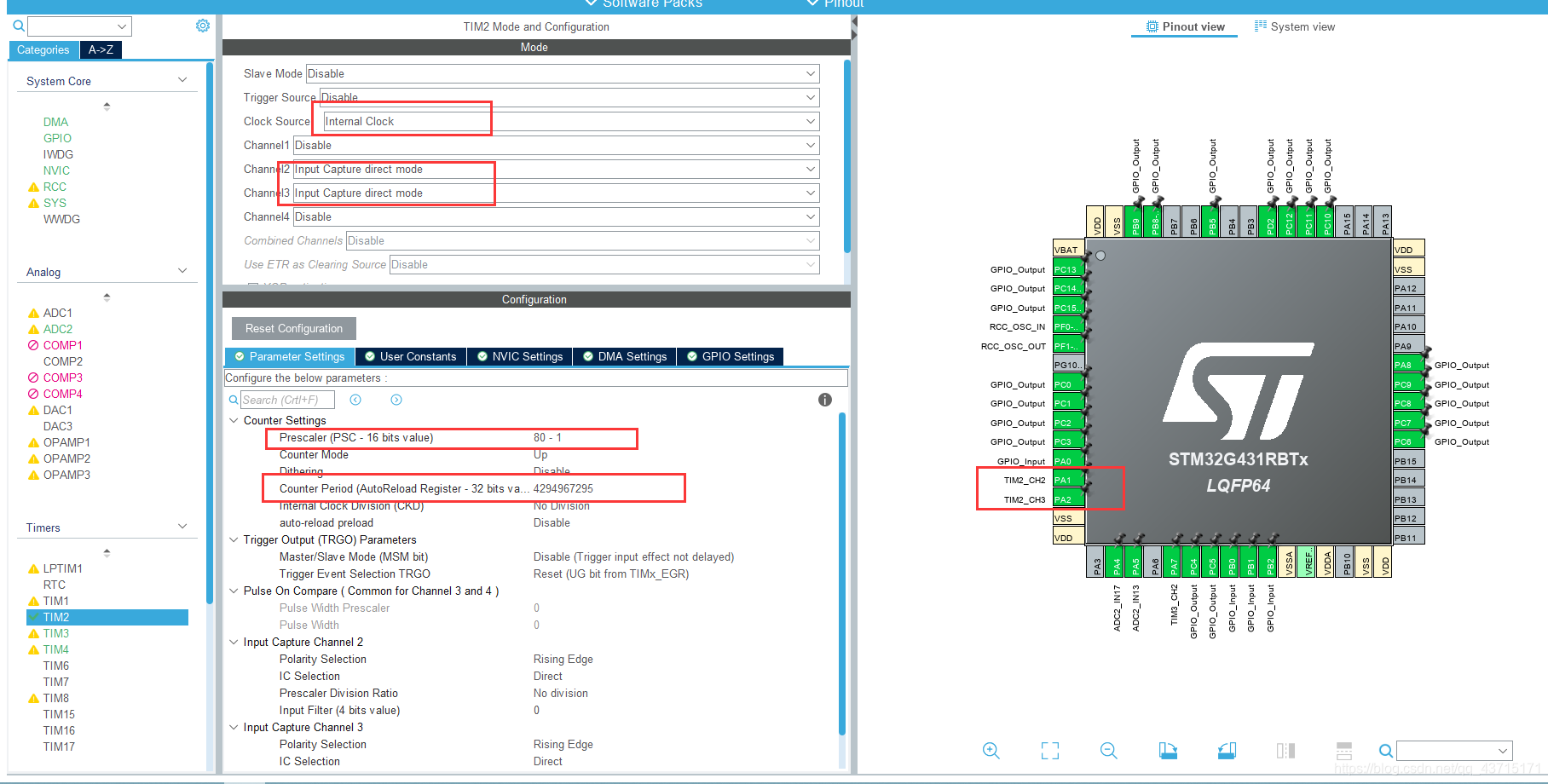
Task: Go to the next search result arrow
Action: [x=396, y=400]
